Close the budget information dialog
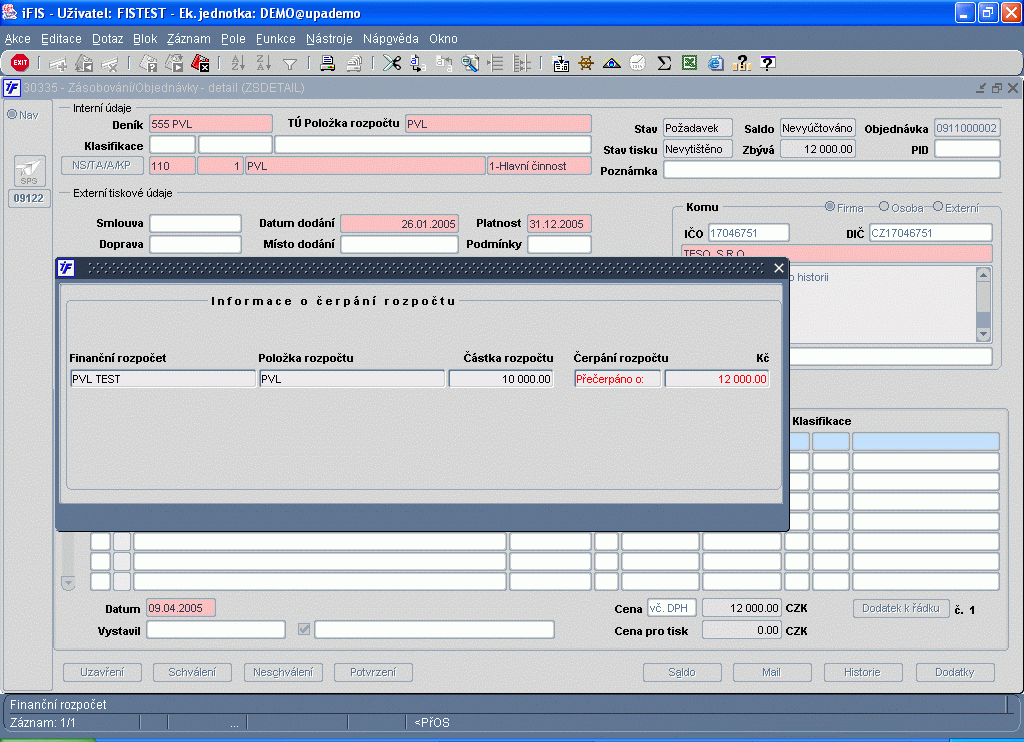The image size is (1024, 742). pyautogui.click(x=778, y=268)
